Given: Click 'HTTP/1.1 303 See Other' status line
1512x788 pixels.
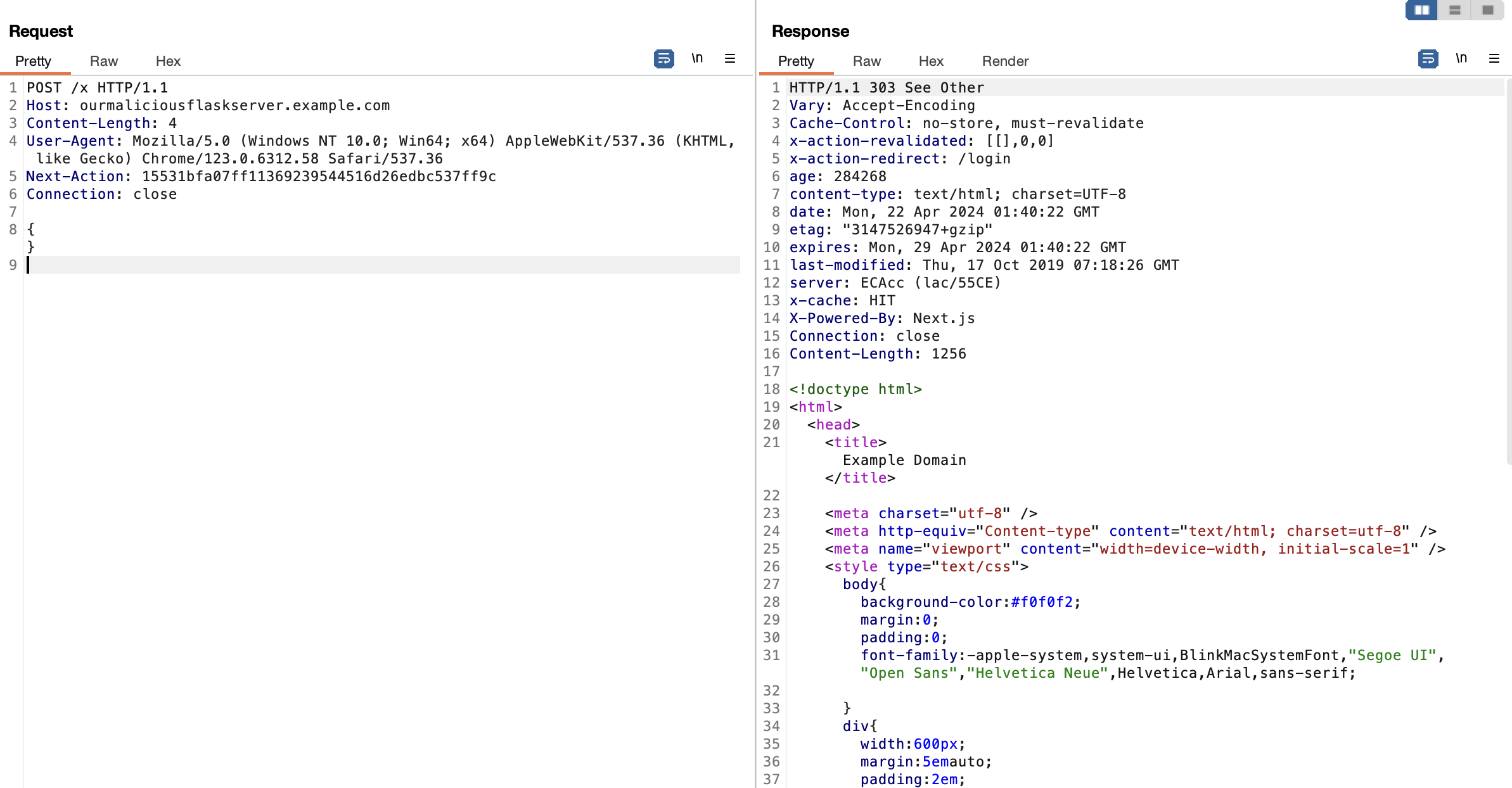Looking at the screenshot, I should (887, 87).
